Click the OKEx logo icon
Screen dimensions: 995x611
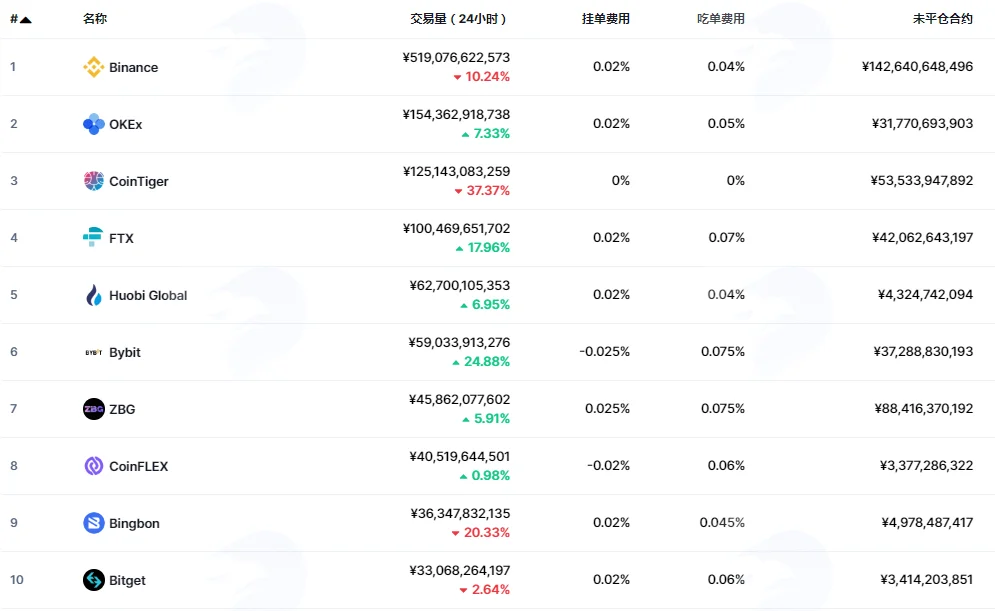click(x=93, y=124)
